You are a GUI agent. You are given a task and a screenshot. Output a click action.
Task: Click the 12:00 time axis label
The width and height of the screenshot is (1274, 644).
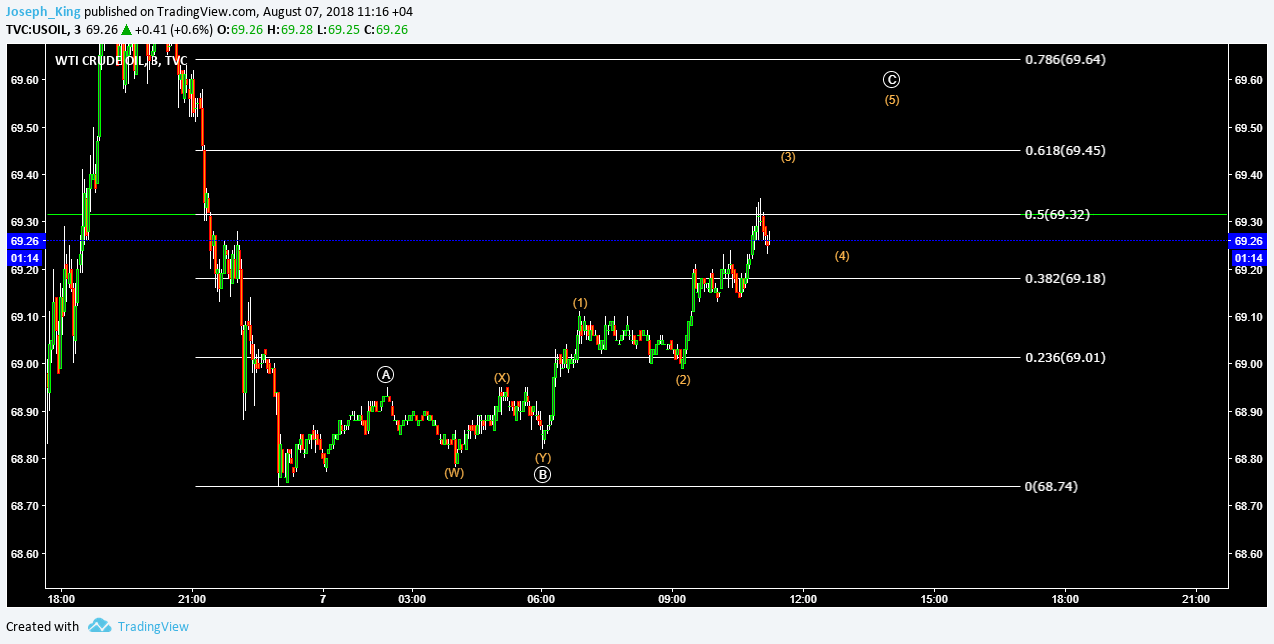tap(803, 599)
